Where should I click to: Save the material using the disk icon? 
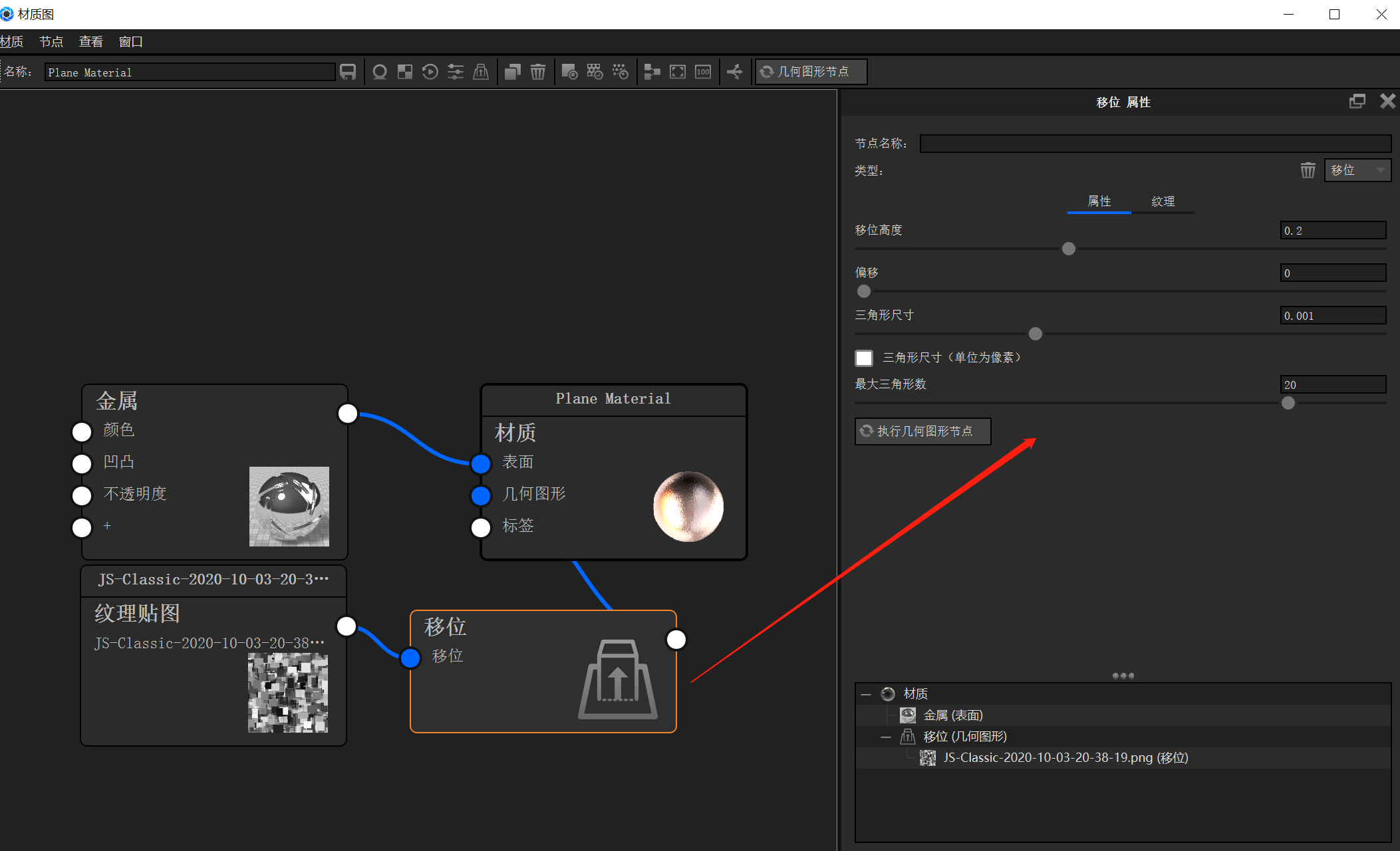point(348,71)
